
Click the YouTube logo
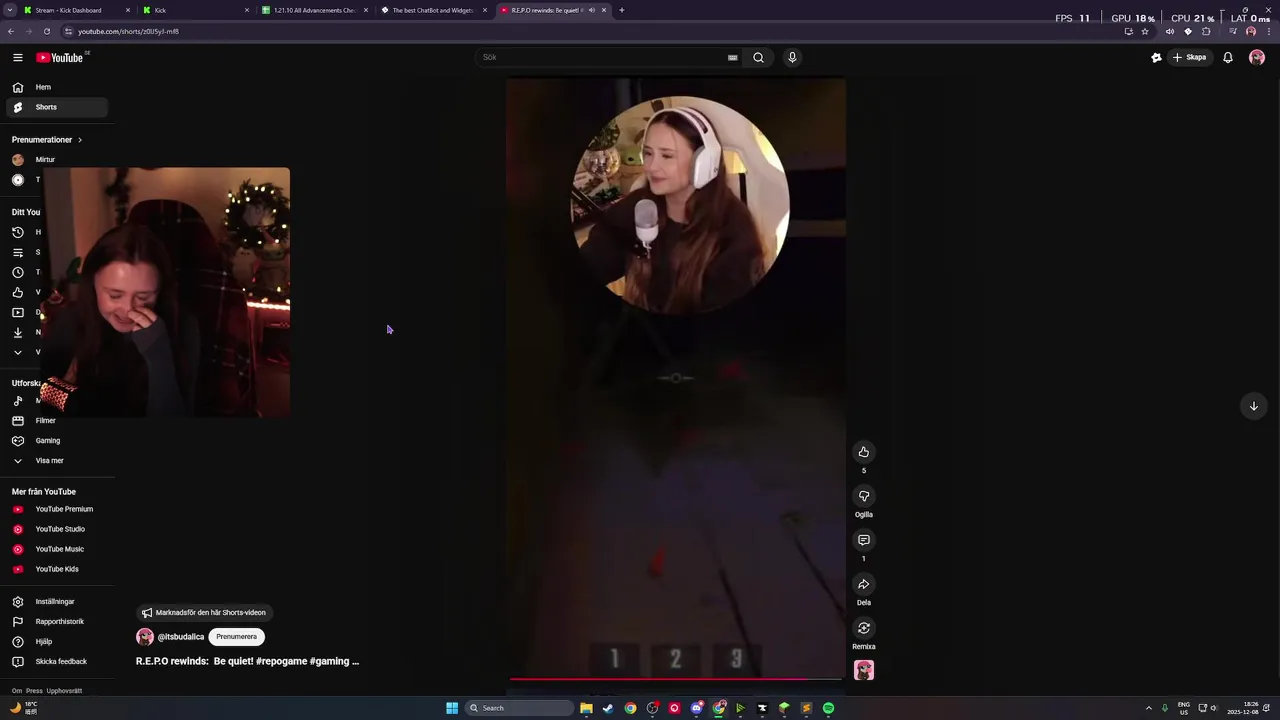coord(60,58)
